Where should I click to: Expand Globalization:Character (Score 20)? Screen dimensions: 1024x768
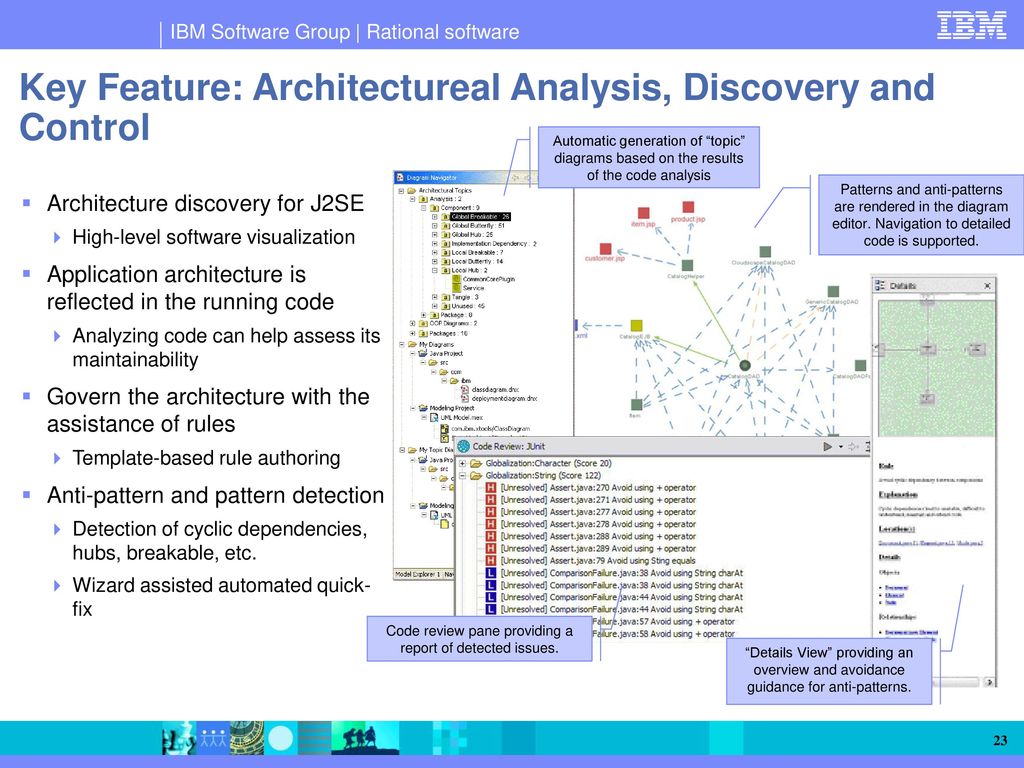(462, 464)
